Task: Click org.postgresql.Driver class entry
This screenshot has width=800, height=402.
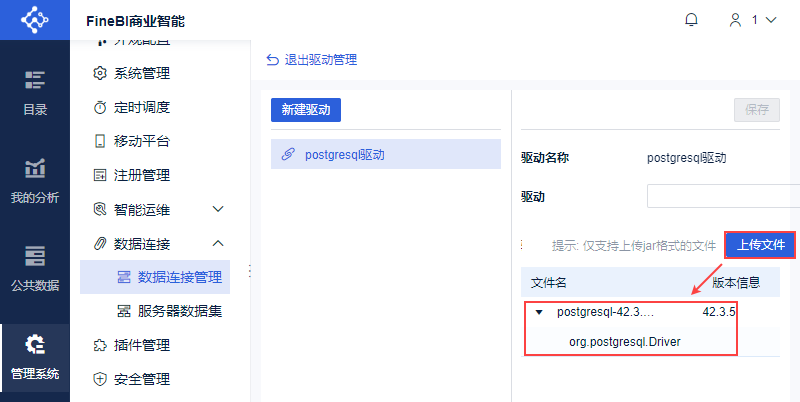Action: point(625,342)
